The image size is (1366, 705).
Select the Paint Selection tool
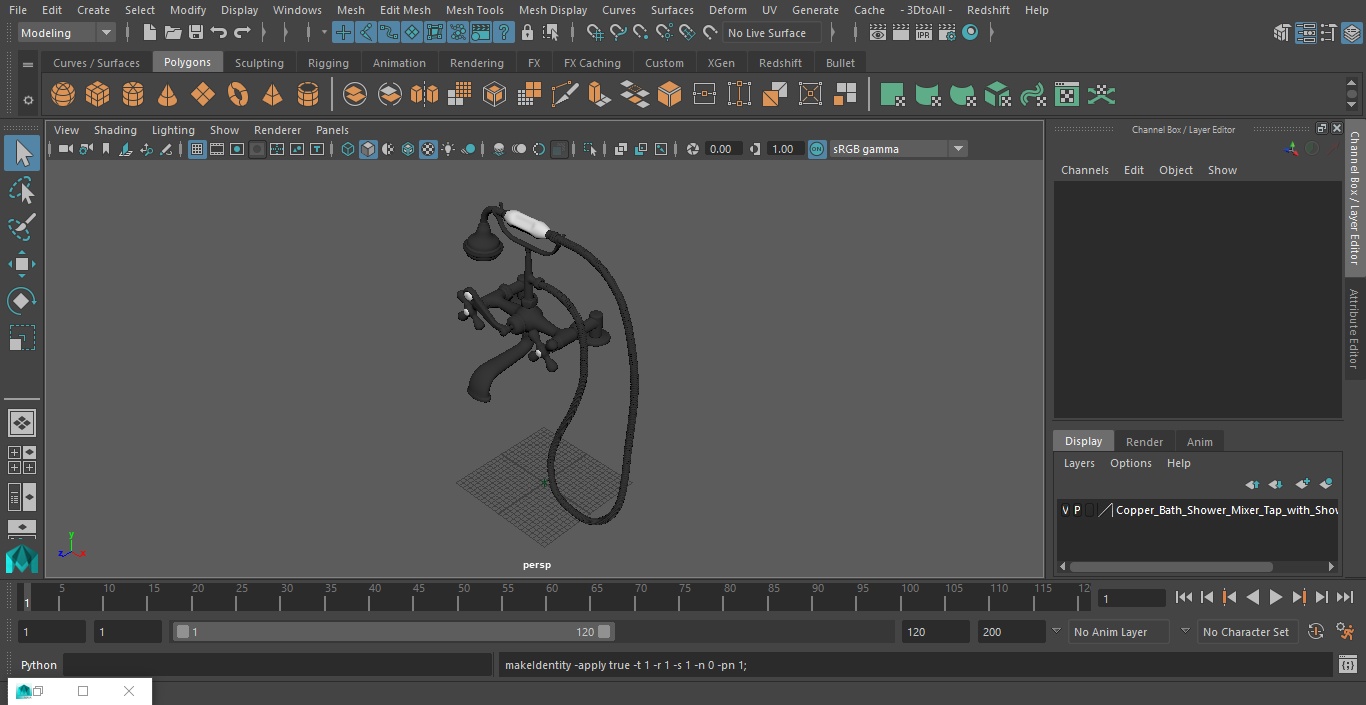click(21, 227)
